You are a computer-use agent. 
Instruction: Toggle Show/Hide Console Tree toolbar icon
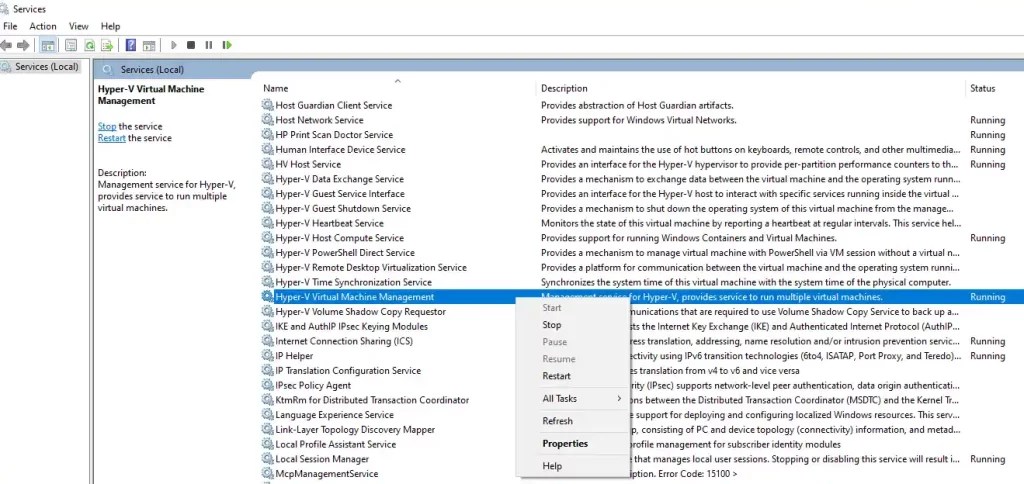(x=48, y=45)
